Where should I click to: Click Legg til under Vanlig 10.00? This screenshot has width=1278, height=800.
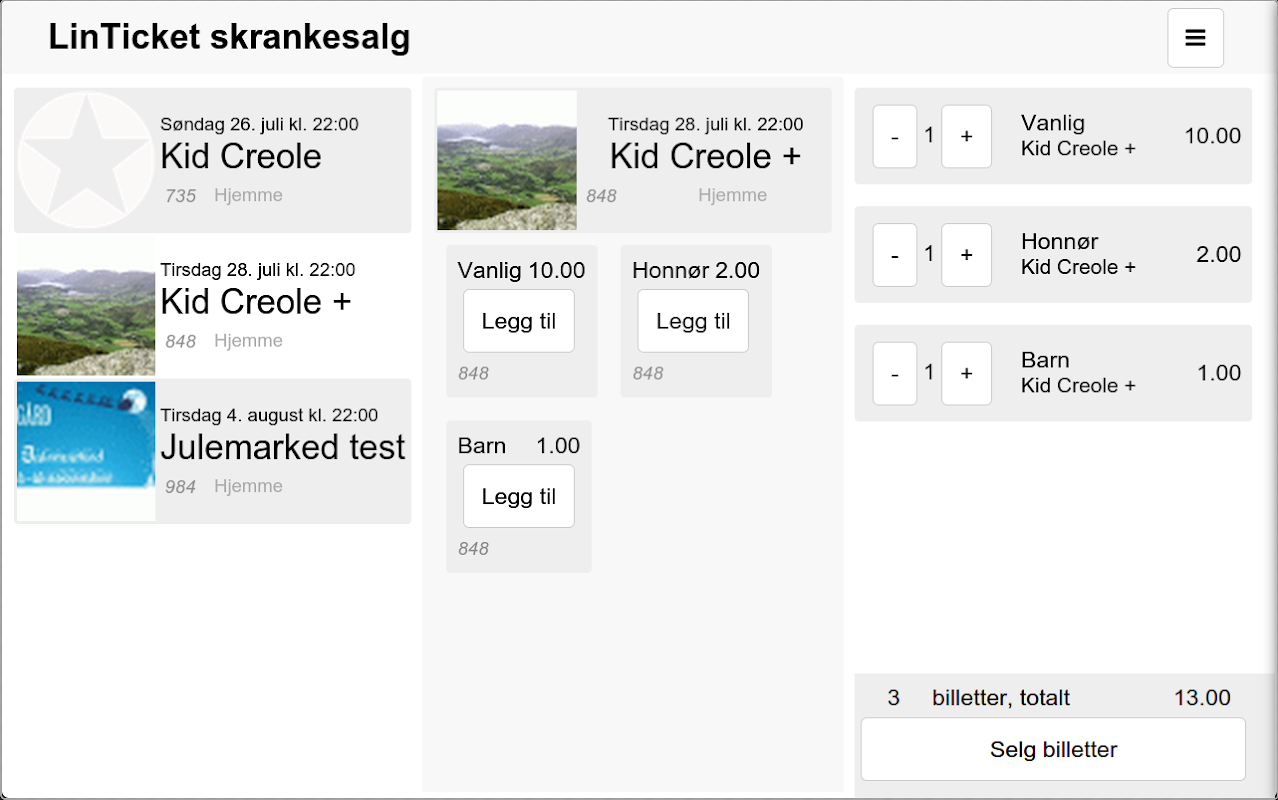pos(518,321)
